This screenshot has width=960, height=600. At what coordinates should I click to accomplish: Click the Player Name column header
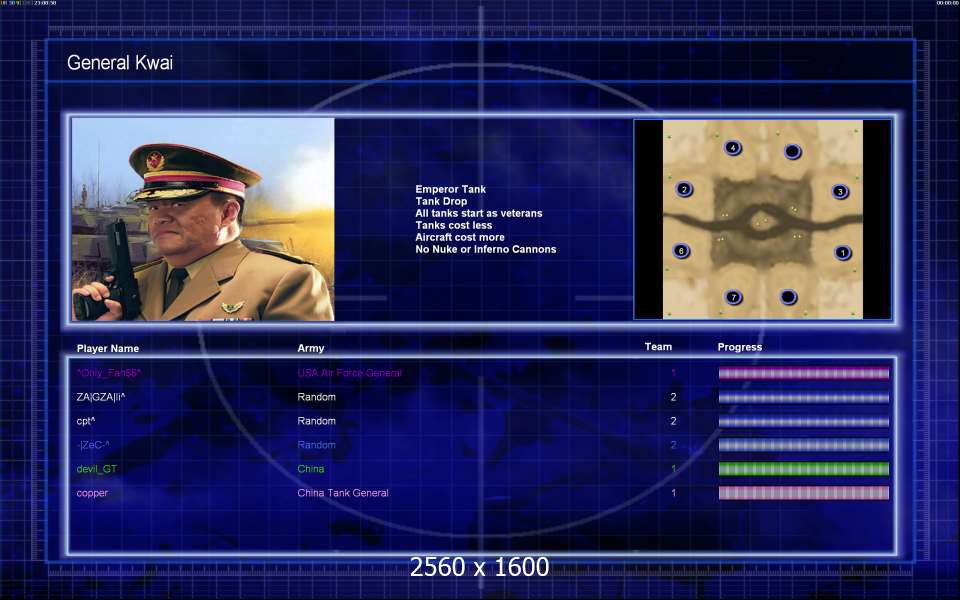pyautogui.click(x=108, y=348)
